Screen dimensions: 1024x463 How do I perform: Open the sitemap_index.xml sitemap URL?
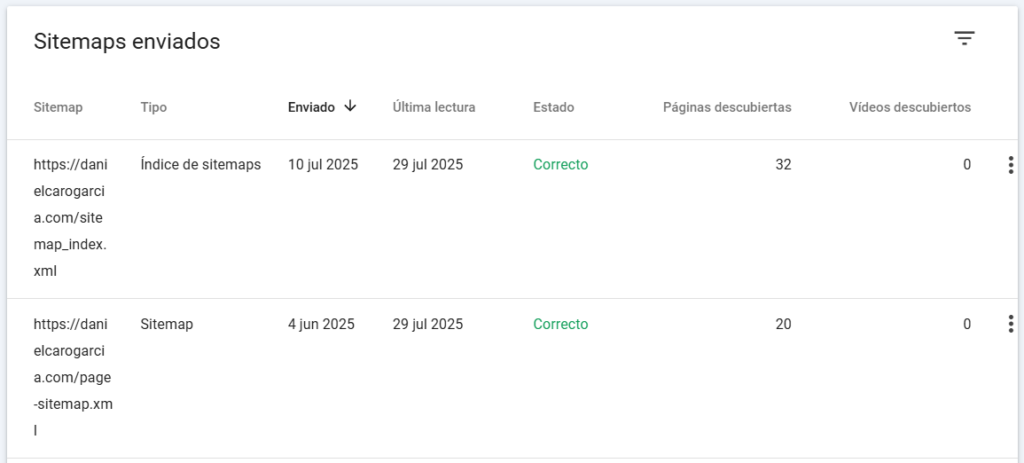pos(71,218)
